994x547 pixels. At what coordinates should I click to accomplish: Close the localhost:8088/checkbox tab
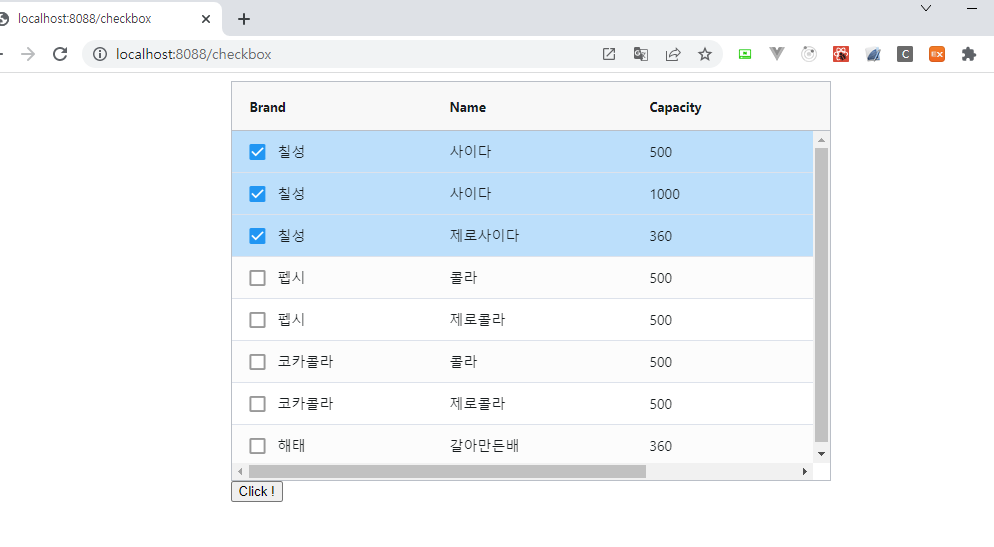click(205, 19)
